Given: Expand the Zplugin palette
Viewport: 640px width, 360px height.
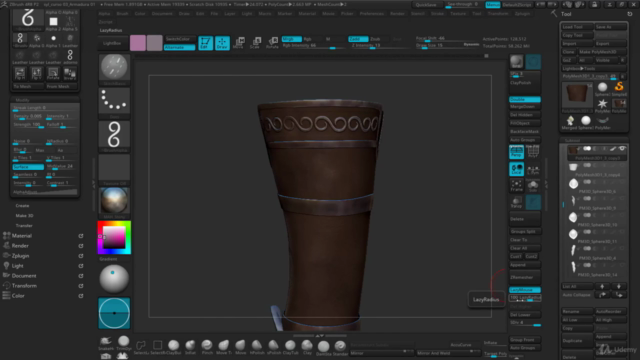Looking at the screenshot, I should (x=20, y=256).
